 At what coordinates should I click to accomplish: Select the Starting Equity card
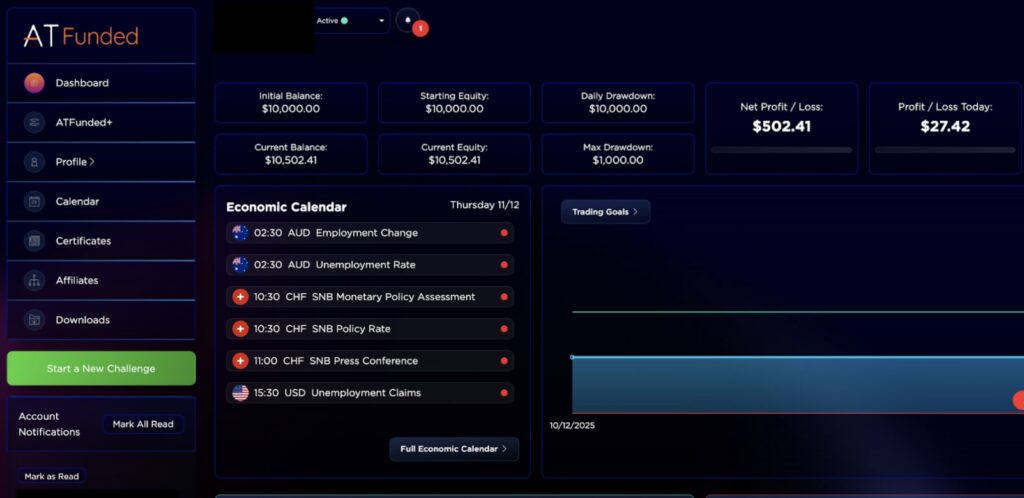point(455,103)
